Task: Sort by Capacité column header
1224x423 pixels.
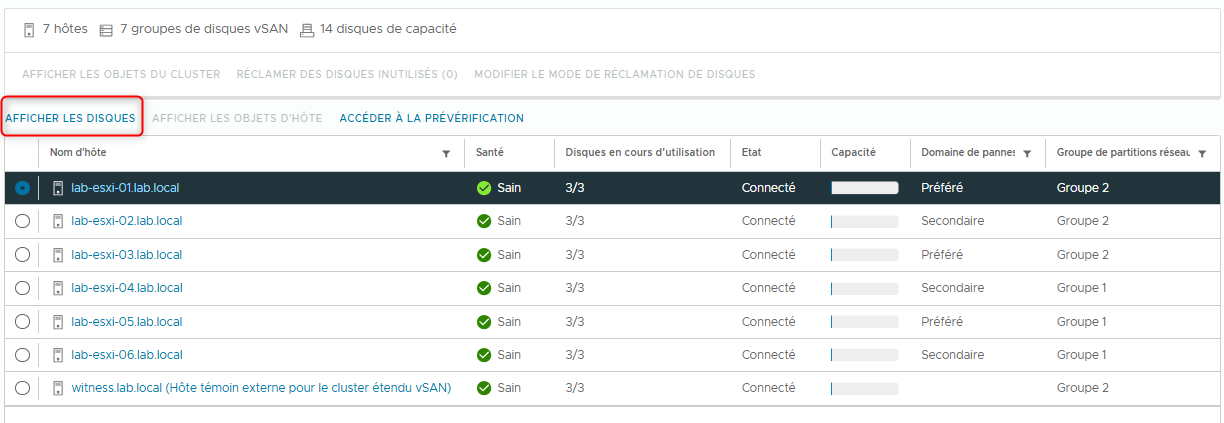Action: 853,153
